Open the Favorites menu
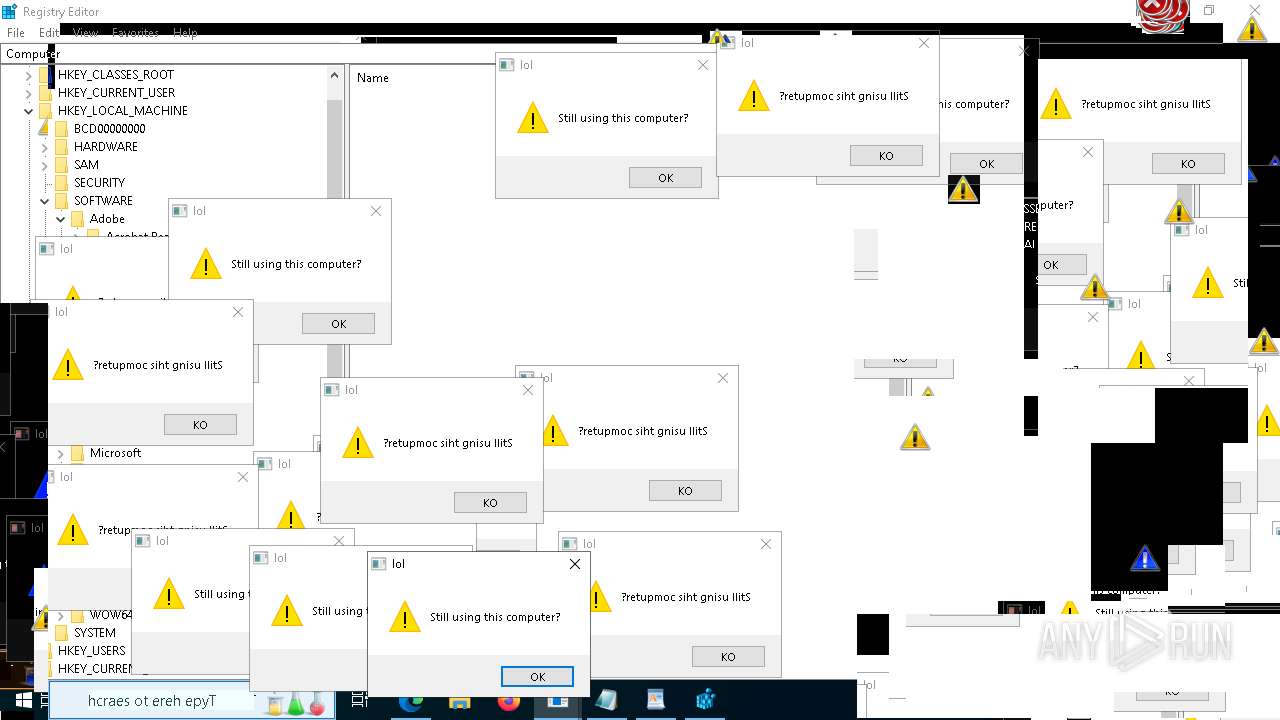1280x720 pixels. point(135,33)
